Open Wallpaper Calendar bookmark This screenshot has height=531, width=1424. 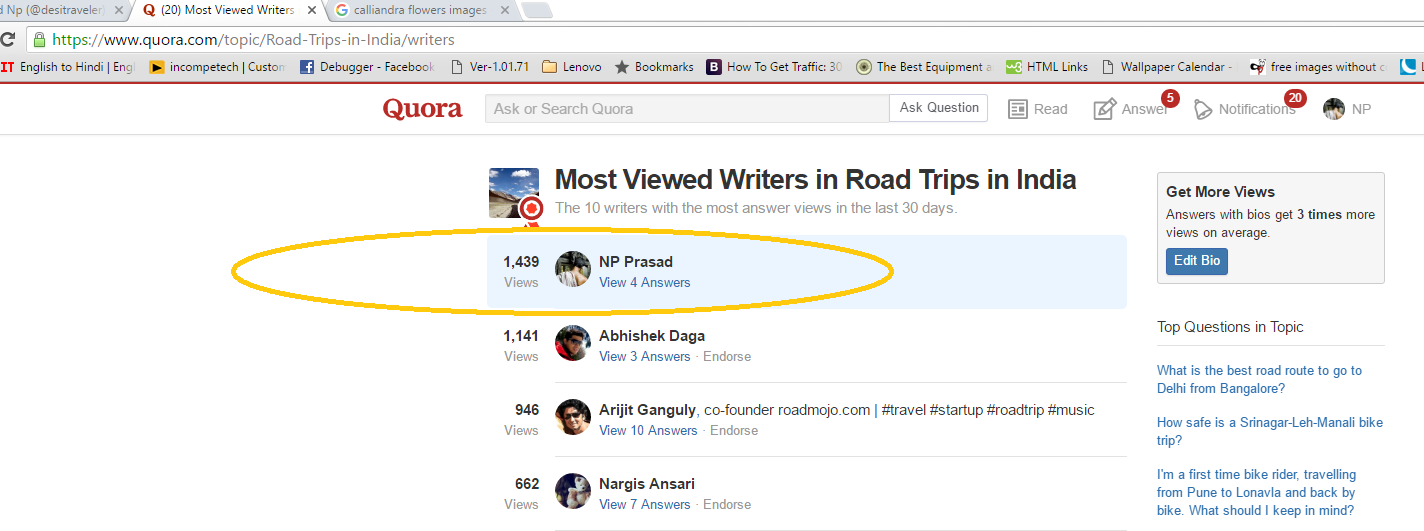tap(1167, 67)
